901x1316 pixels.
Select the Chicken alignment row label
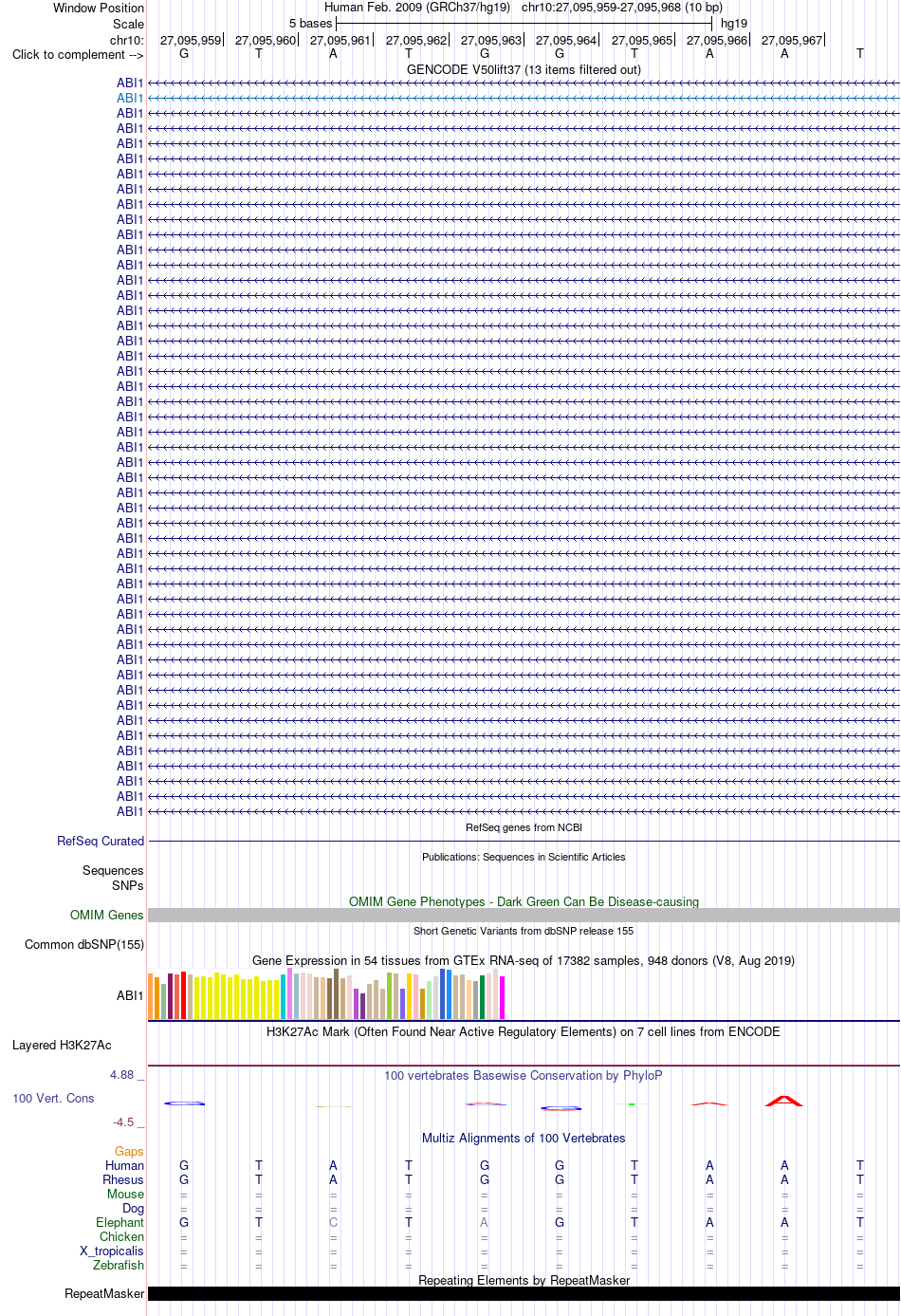(x=122, y=1236)
